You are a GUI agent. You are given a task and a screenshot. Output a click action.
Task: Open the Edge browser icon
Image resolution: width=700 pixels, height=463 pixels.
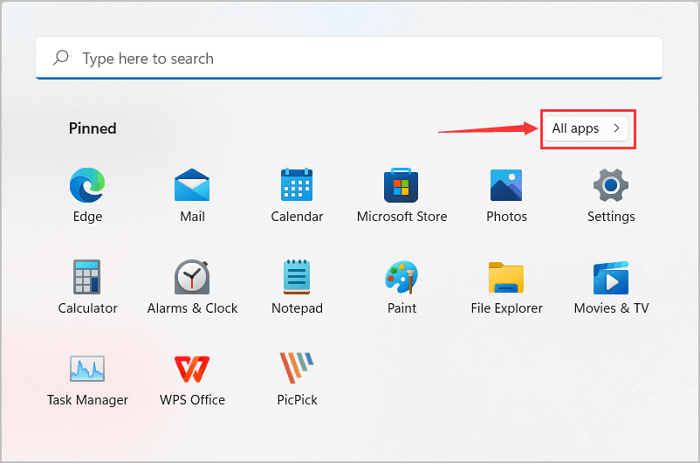87,186
